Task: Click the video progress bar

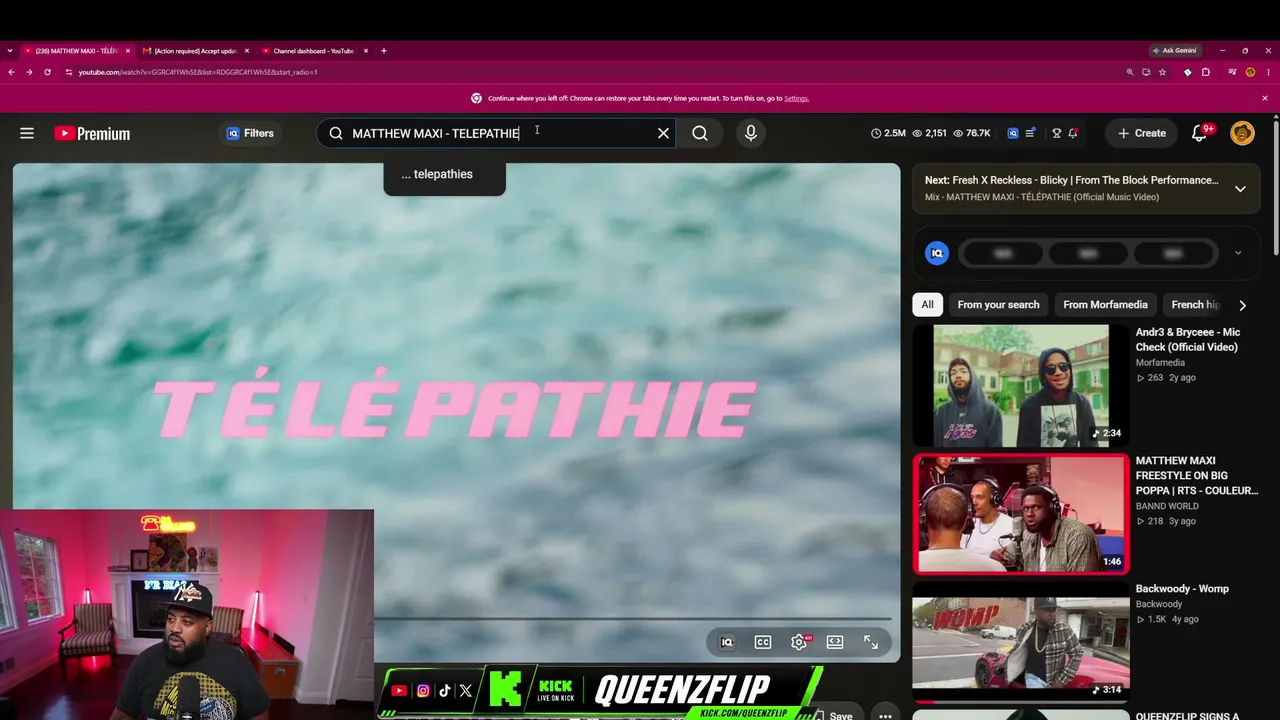Action: tap(633, 619)
